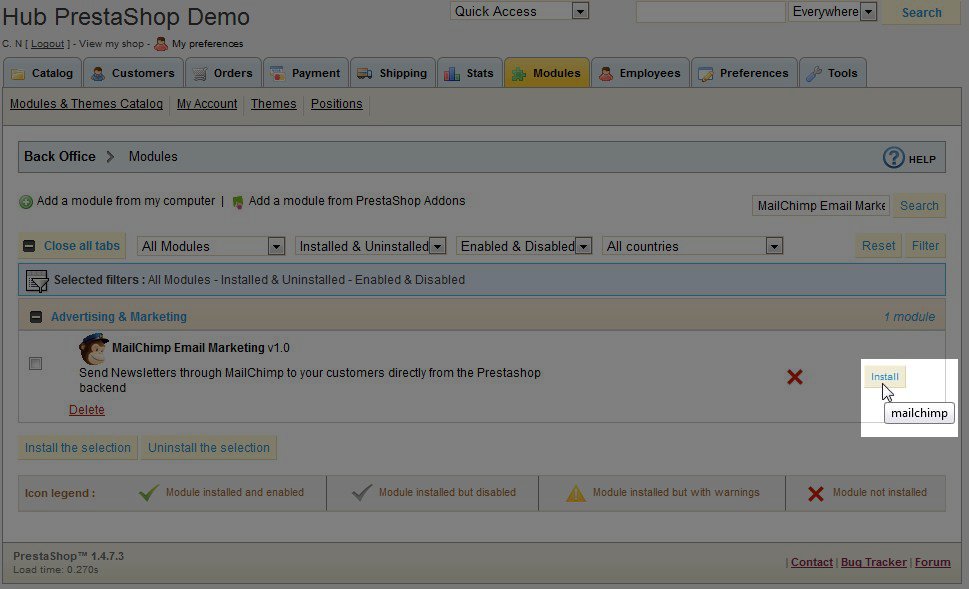Click the Delete link under MailChimp

(87, 410)
